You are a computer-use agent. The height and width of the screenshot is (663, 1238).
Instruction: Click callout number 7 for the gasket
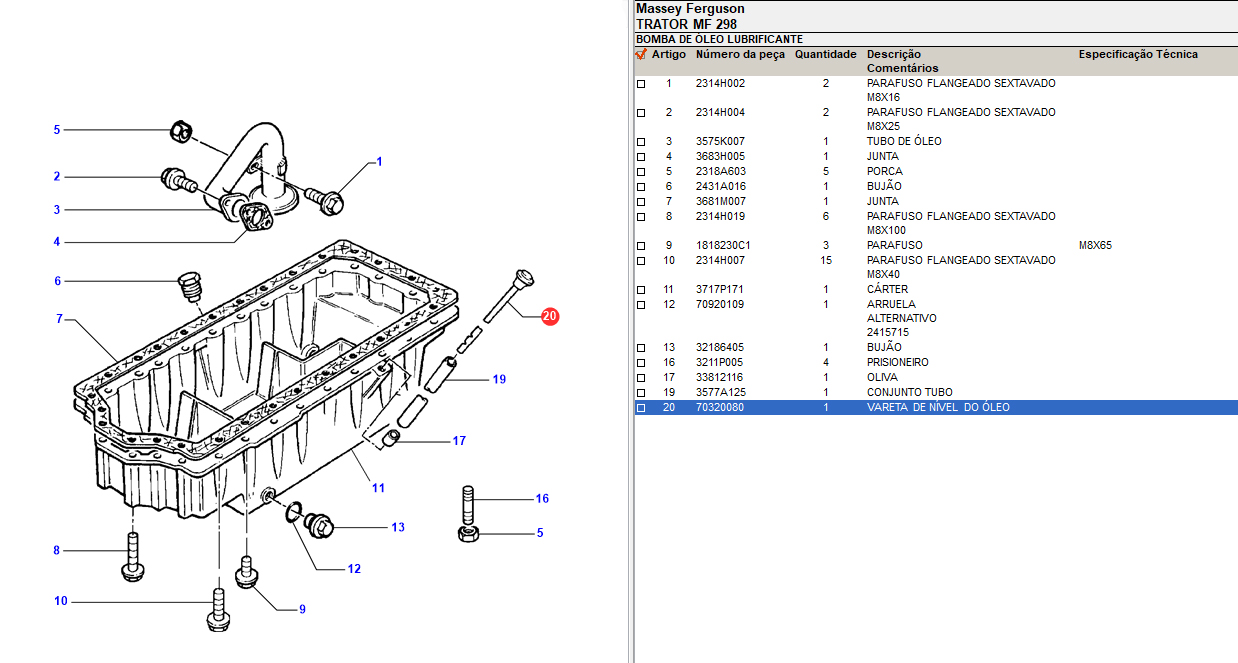[59, 319]
